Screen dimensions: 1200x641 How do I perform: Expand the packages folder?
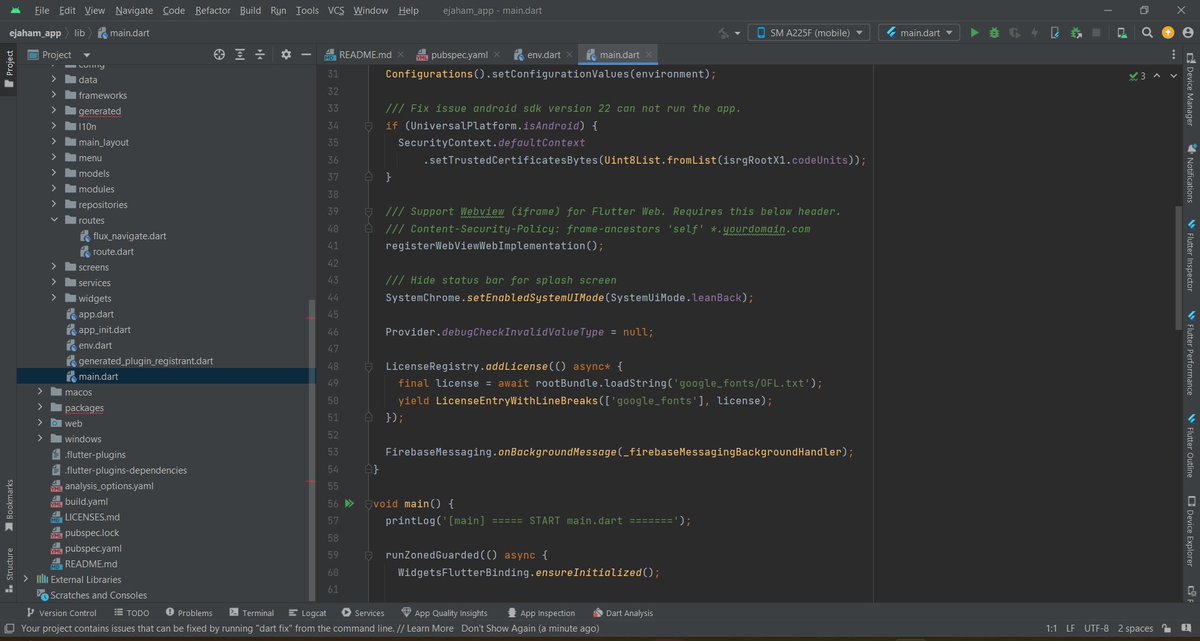tap(41, 408)
